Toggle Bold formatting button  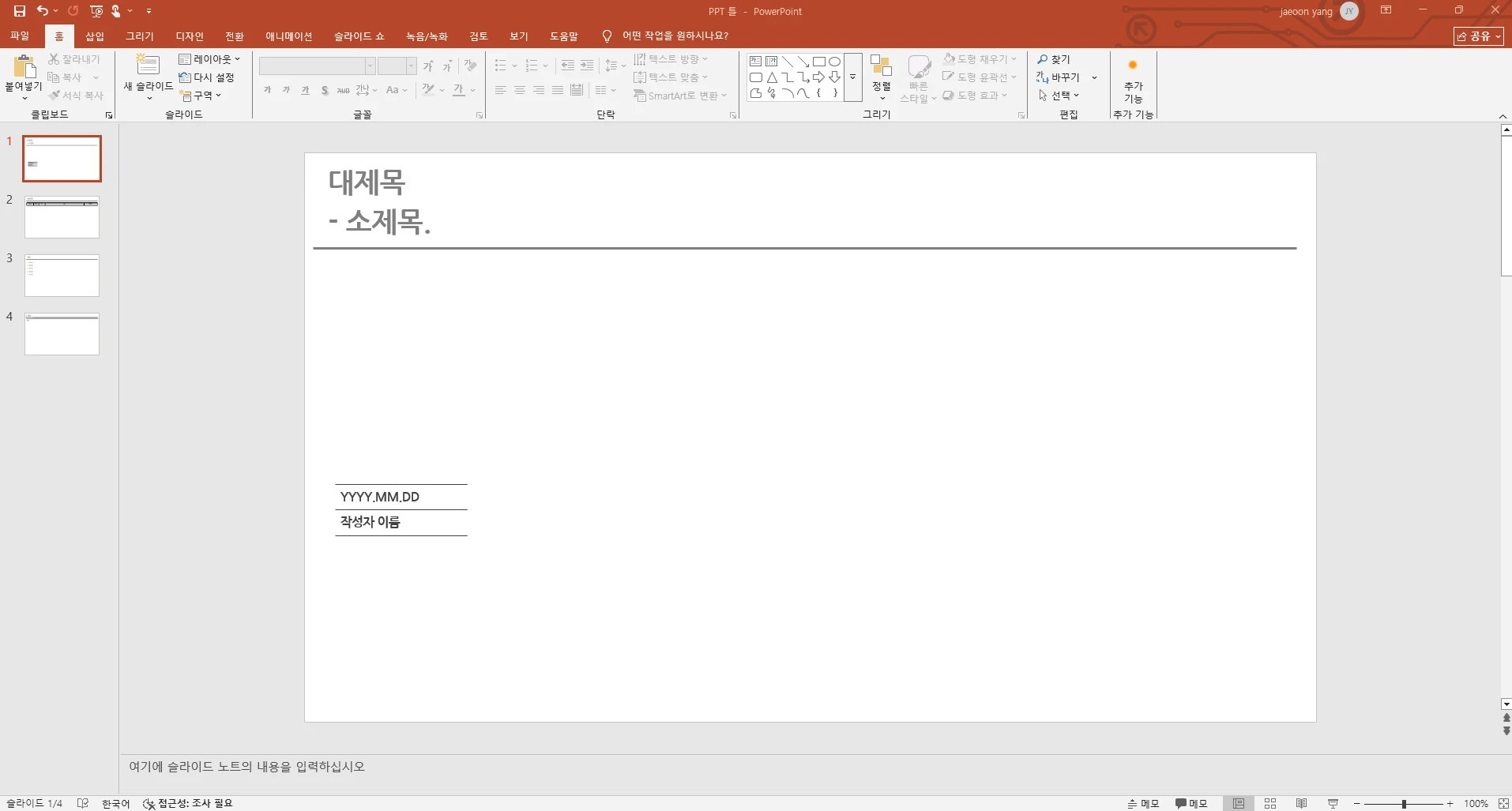point(268,91)
